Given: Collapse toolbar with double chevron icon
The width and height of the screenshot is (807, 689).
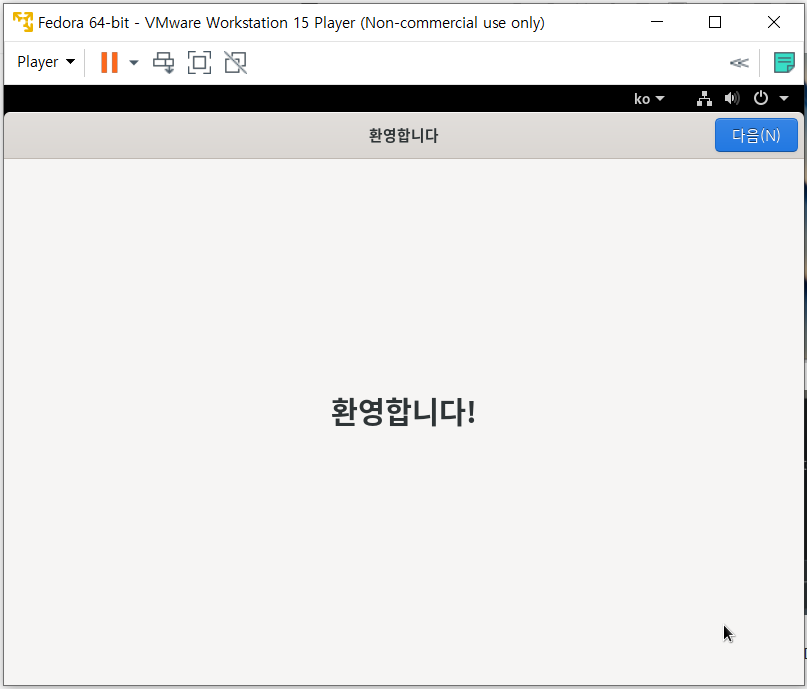Looking at the screenshot, I should click(x=739, y=63).
